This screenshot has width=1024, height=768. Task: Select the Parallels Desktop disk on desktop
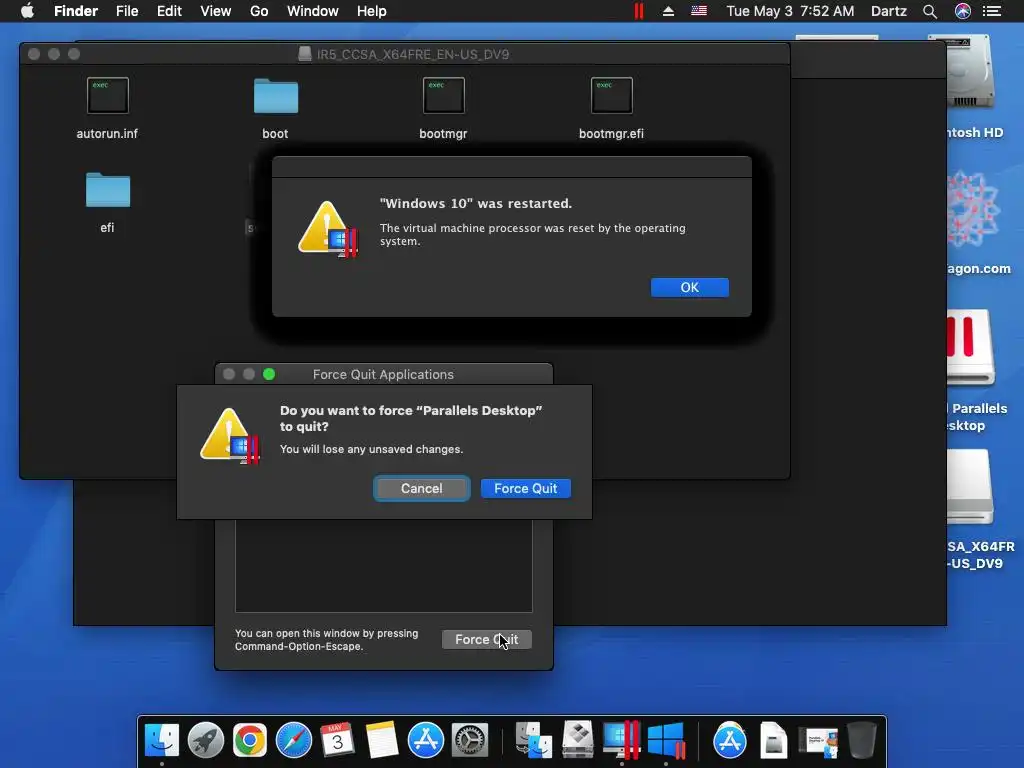point(970,347)
